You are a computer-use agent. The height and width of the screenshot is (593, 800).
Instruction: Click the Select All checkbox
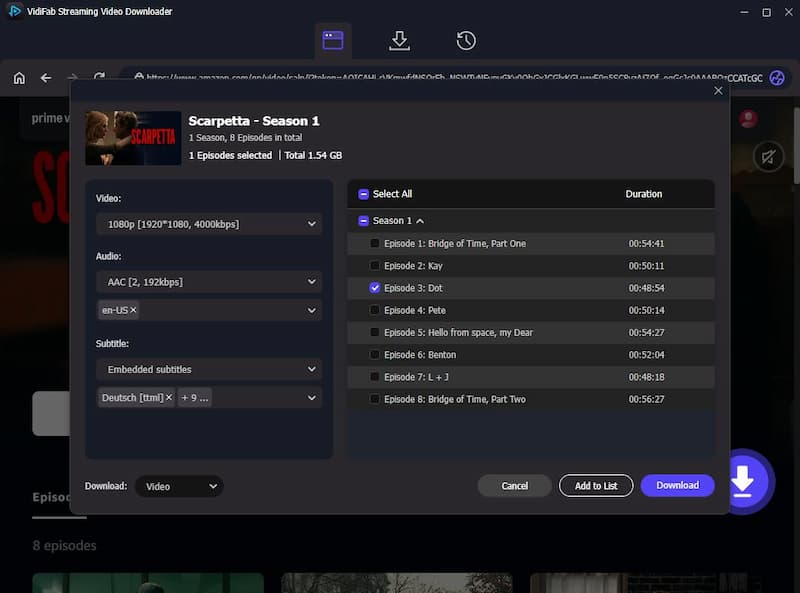tap(362, 193)
